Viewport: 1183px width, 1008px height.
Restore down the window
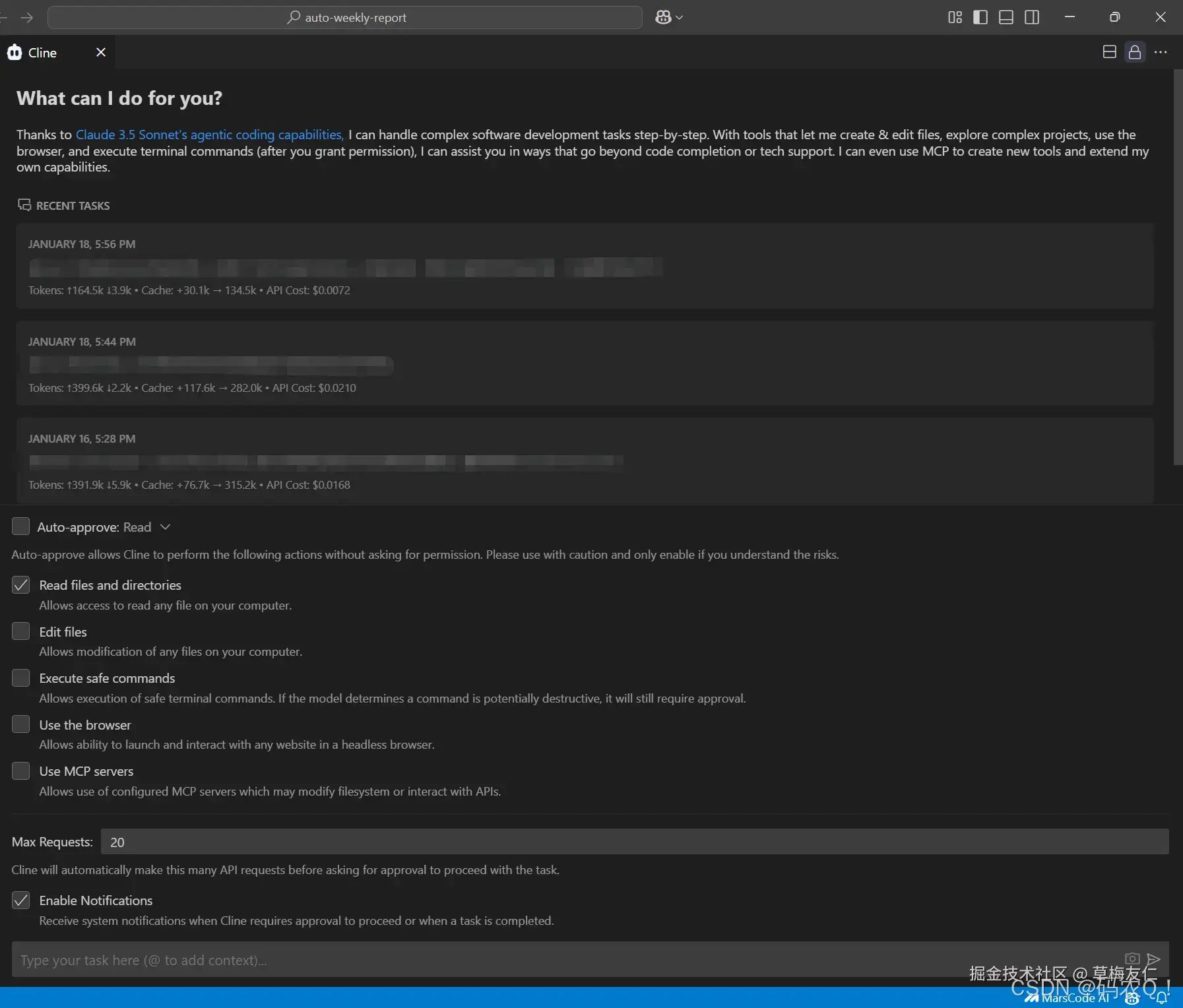click(x=1114, y=17)
